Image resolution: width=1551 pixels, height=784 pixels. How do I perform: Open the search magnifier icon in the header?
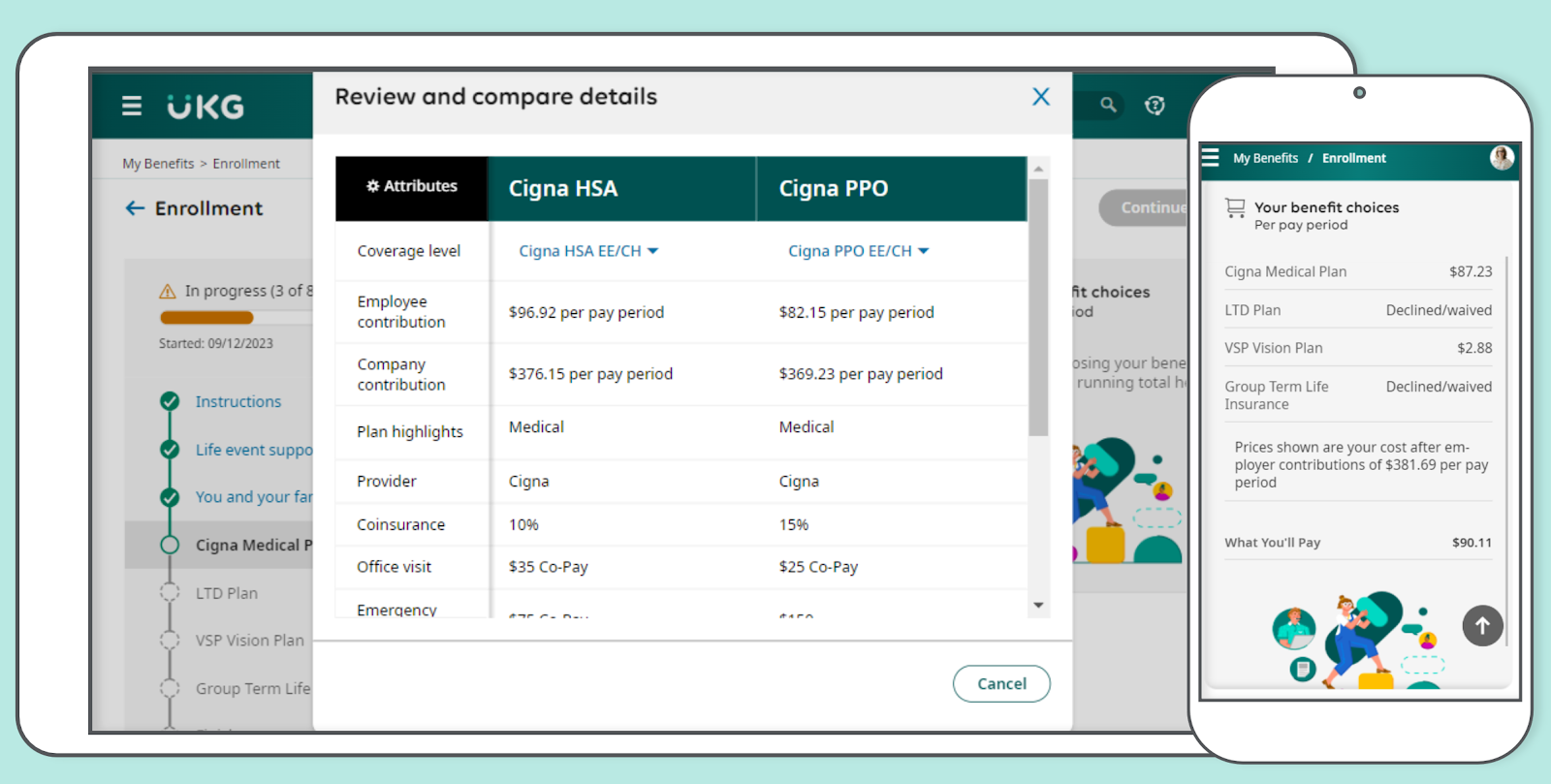tap(1108, 105)
